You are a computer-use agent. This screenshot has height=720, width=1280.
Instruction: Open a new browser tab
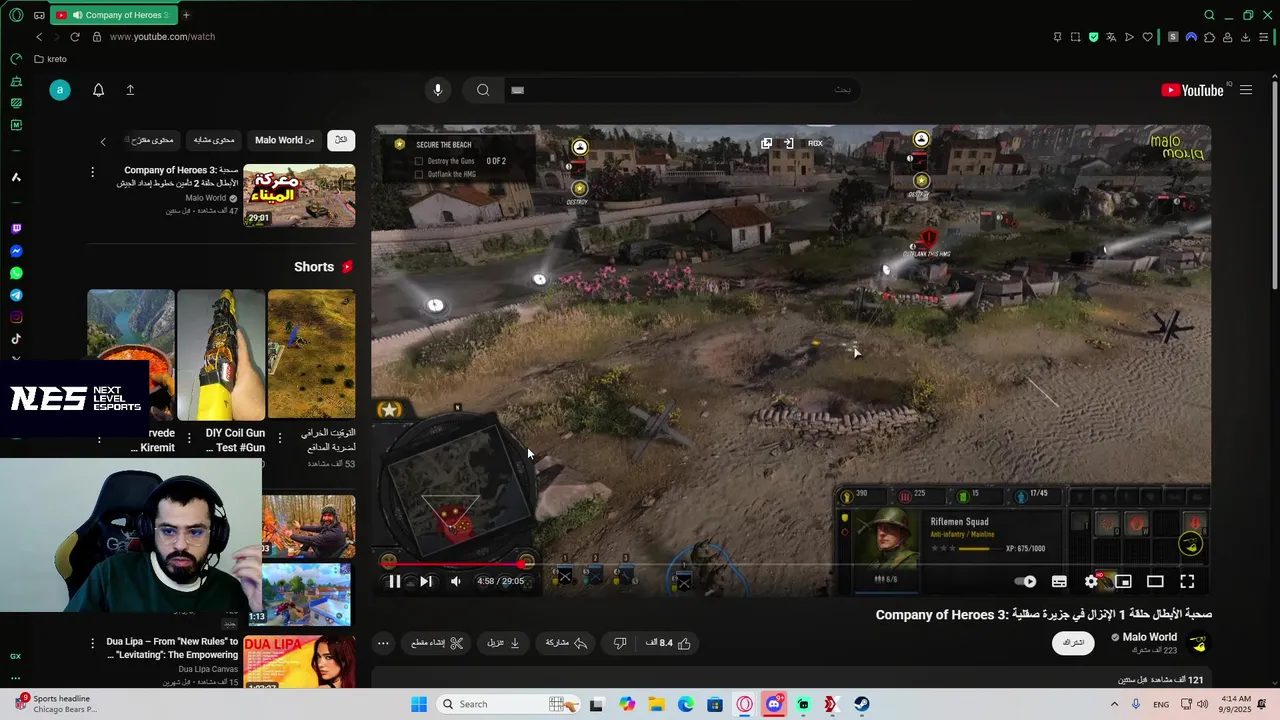pyautogui.click(x=186, y=15)
